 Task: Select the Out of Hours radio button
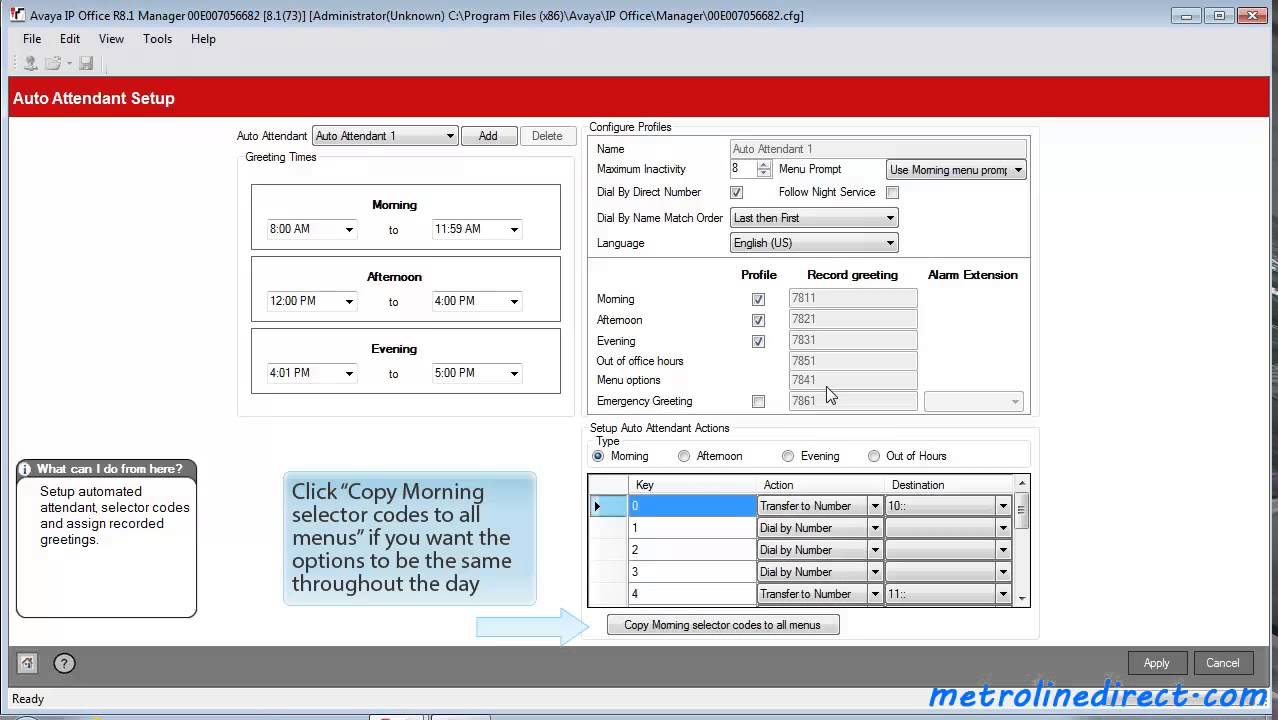click(874, 456)
